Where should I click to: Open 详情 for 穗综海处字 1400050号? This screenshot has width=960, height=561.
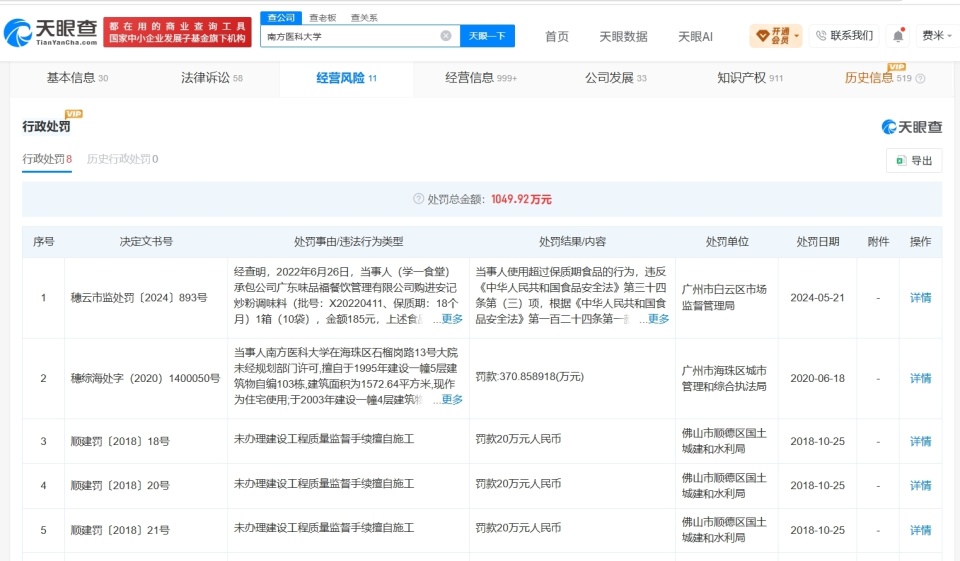[920, 378]
